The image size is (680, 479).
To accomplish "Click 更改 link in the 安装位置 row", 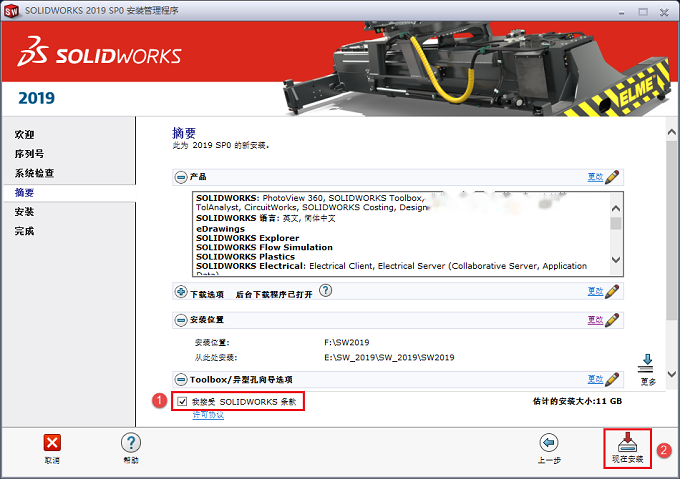I will pos(595,320).
